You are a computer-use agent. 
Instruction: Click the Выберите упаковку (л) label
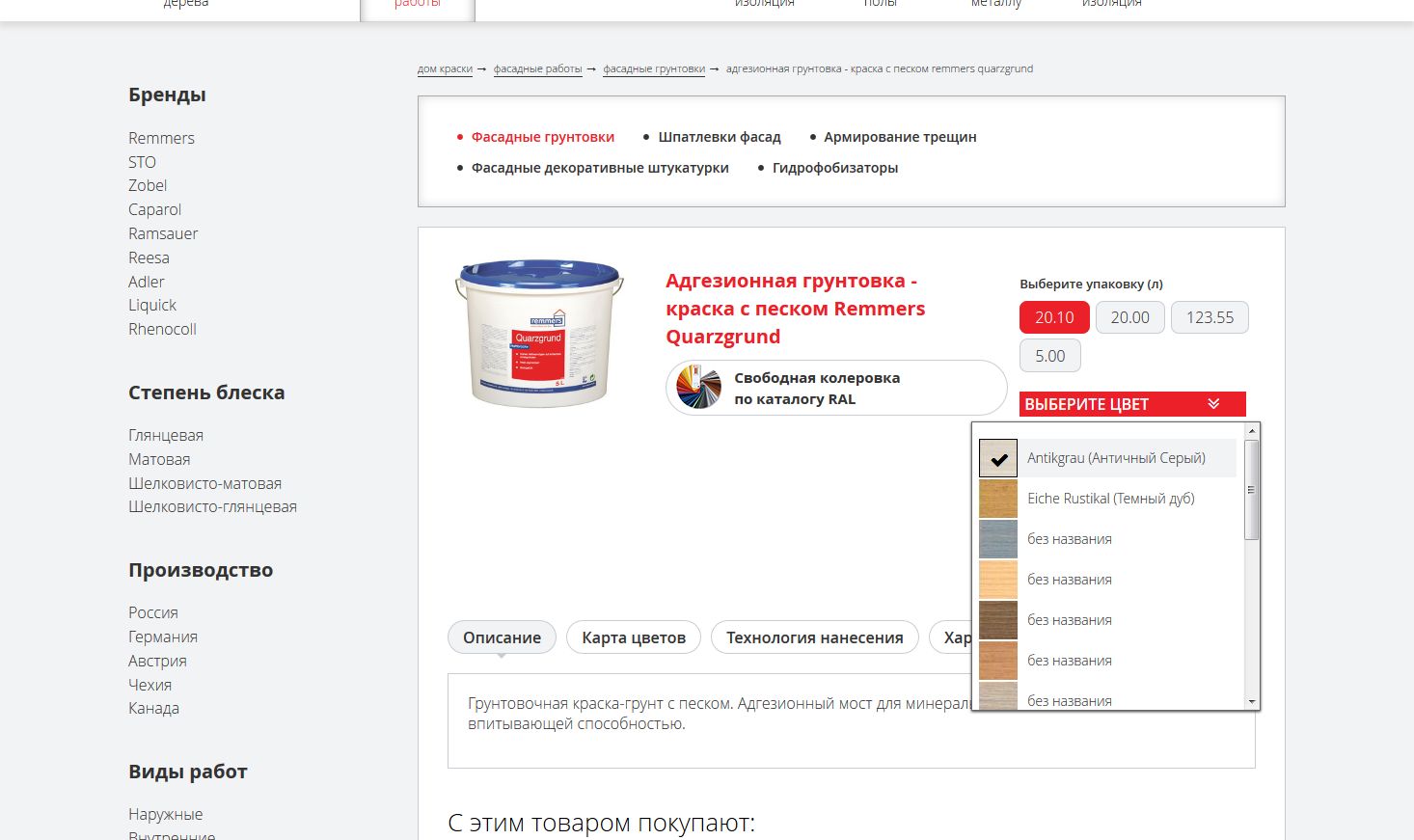1091,285
